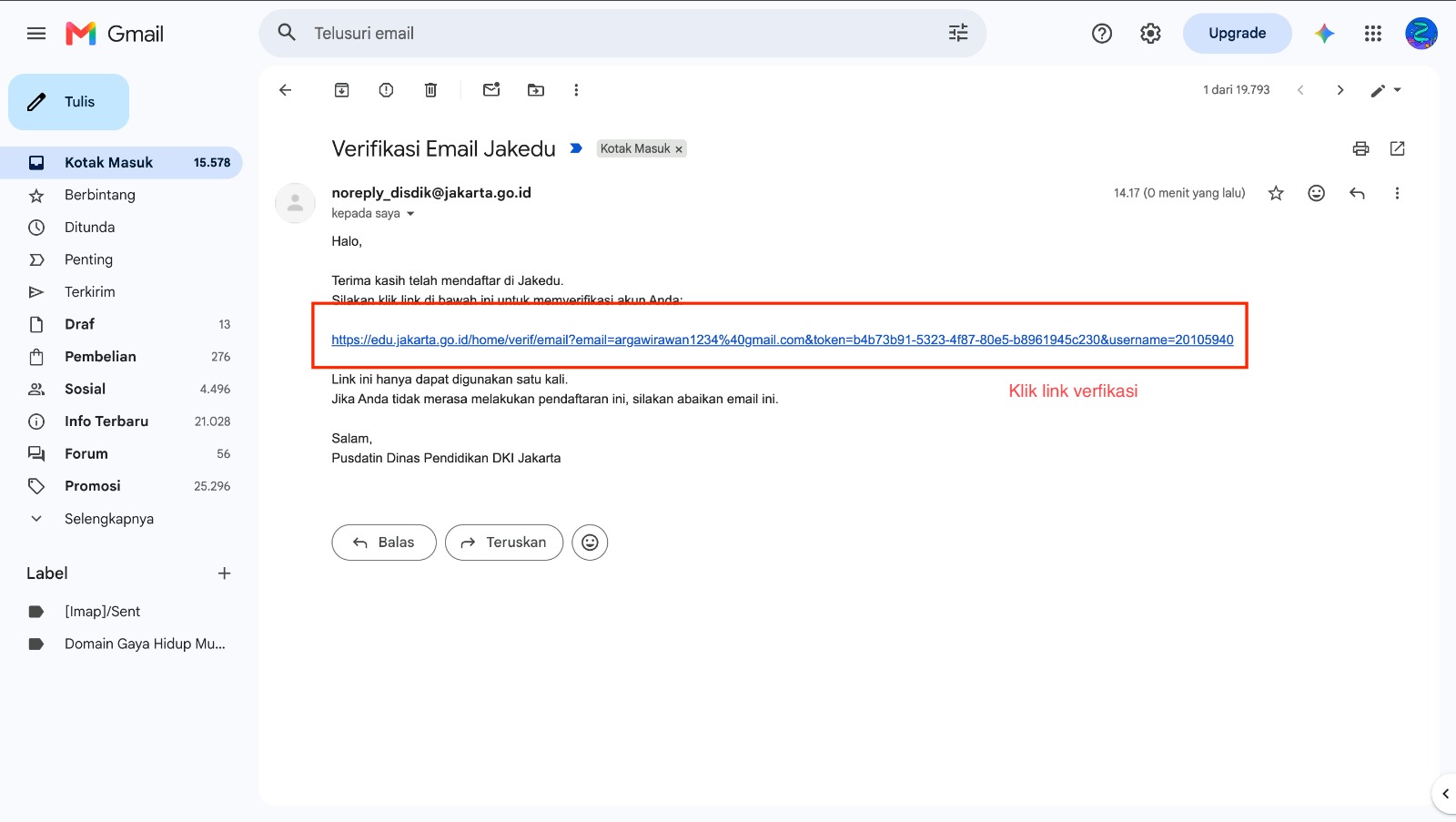Screen dimensions: 1456x822
Task: Click the Verifikasi Email Jakedu subject
Action: (x=443, y=149)
